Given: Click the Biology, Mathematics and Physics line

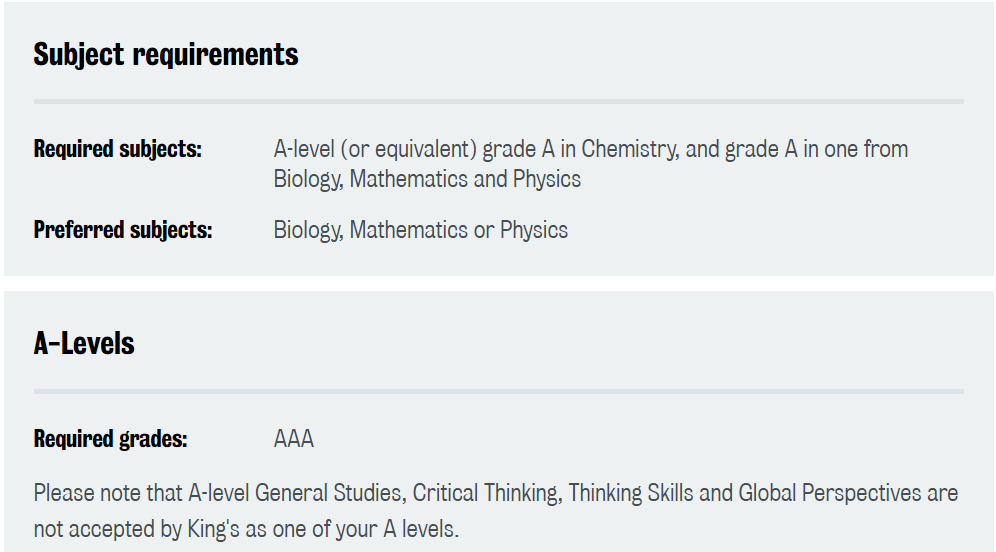Looking at the screenshot, I should (x=427, y=179).
